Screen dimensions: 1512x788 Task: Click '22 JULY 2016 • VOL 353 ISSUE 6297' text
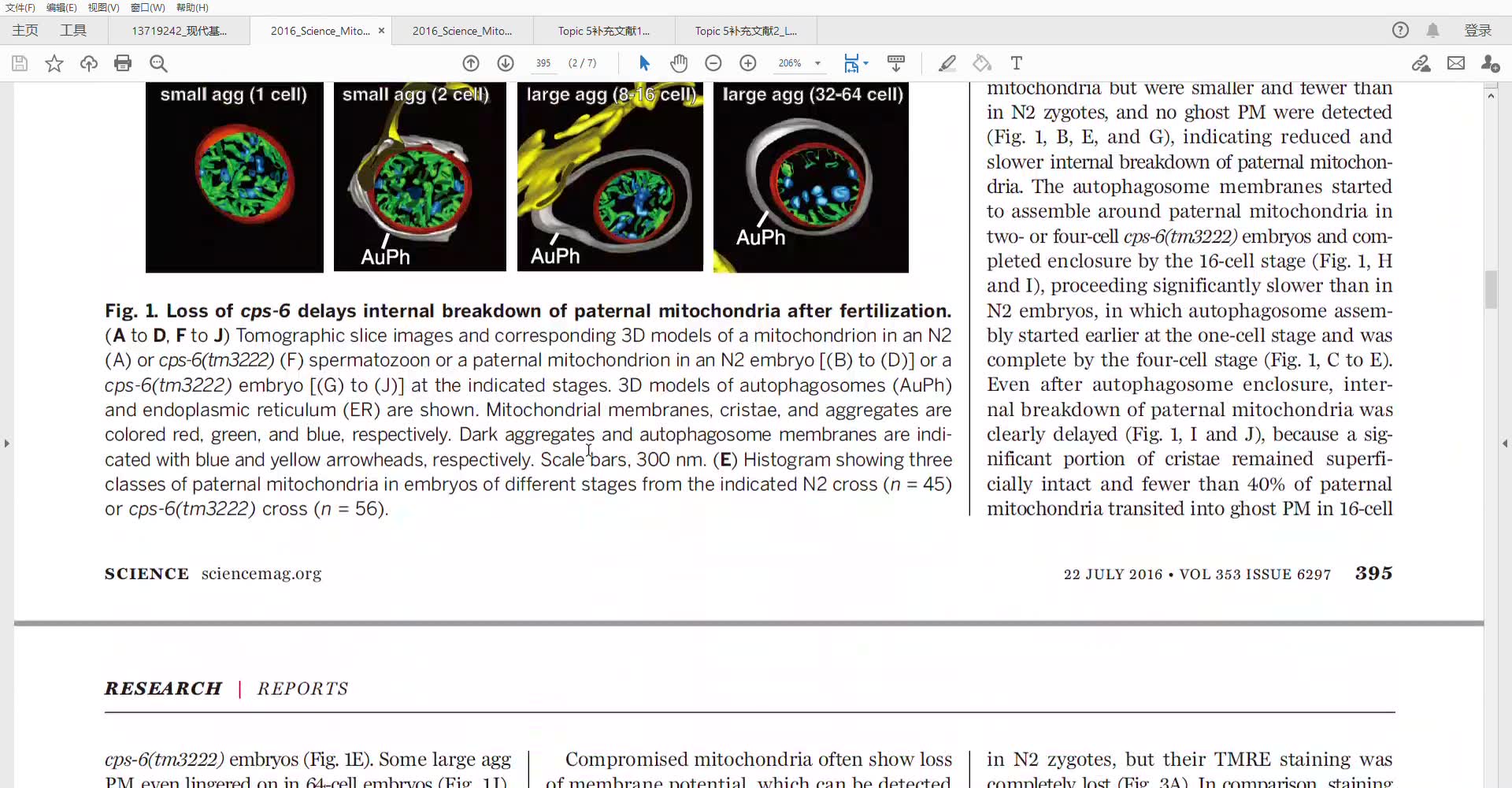1197,574
